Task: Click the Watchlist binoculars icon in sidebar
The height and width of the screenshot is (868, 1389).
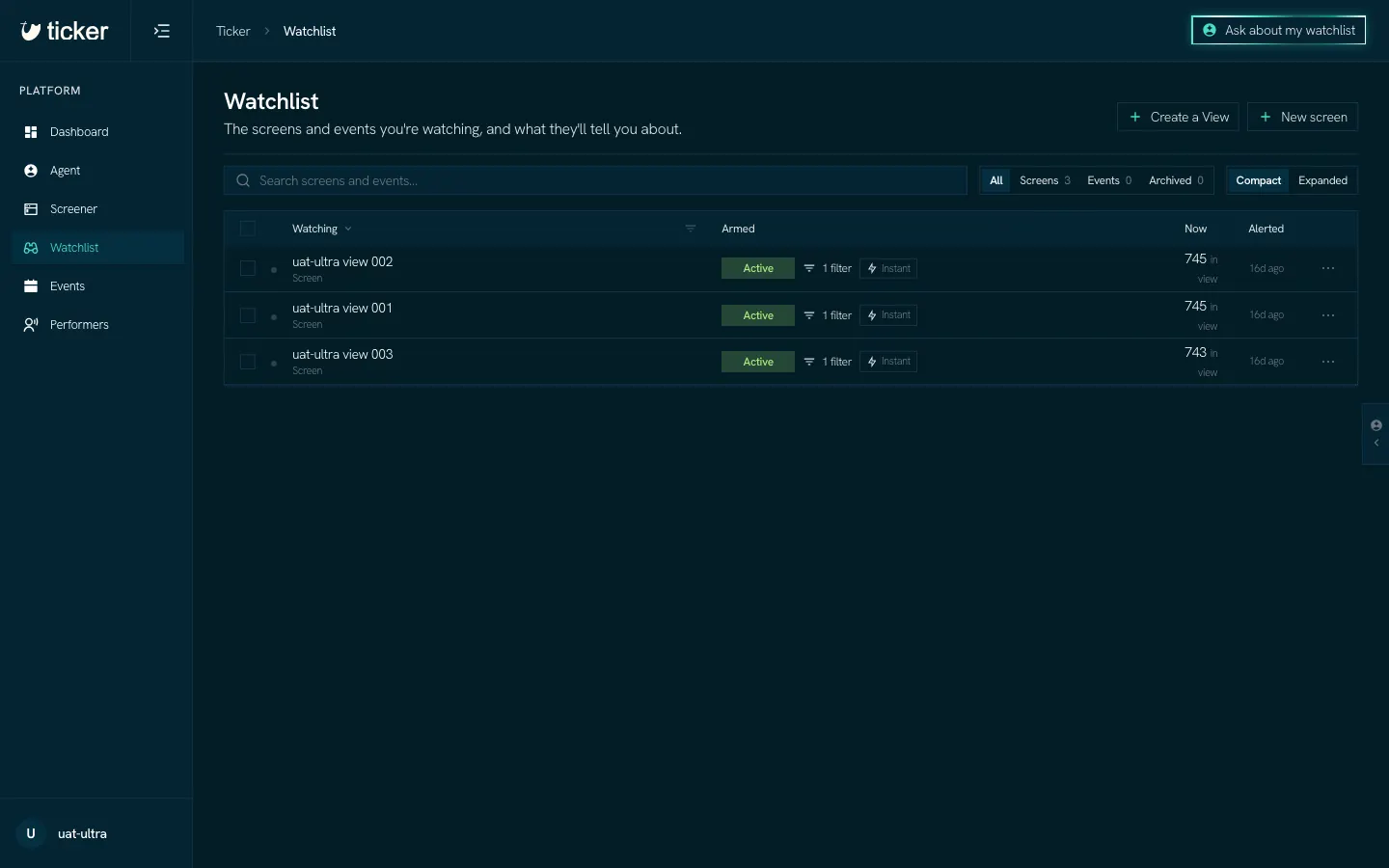Action: point(31,248)
